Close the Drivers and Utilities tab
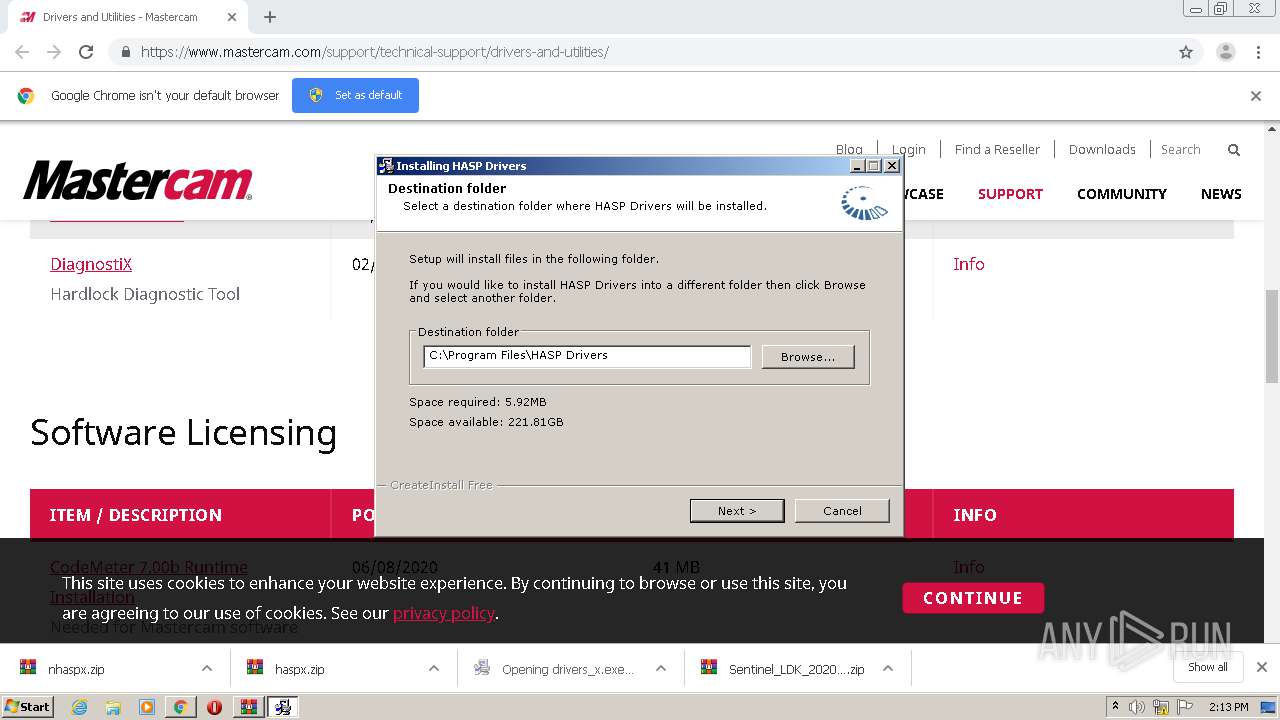The width and height of the screenshot is (1280, 720). (x=232, y=17)
